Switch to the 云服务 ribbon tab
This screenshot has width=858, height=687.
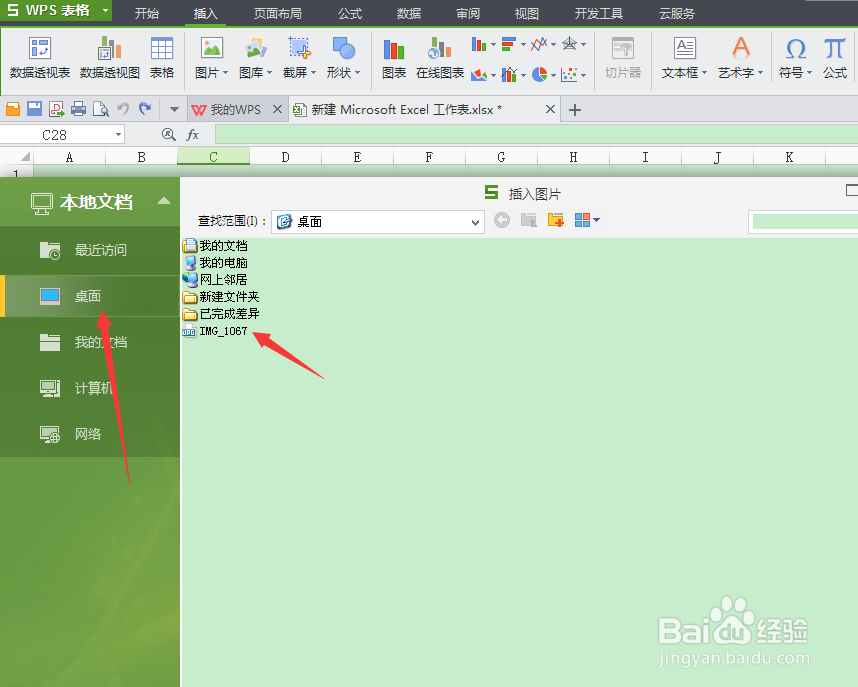[x=677, y=14]
